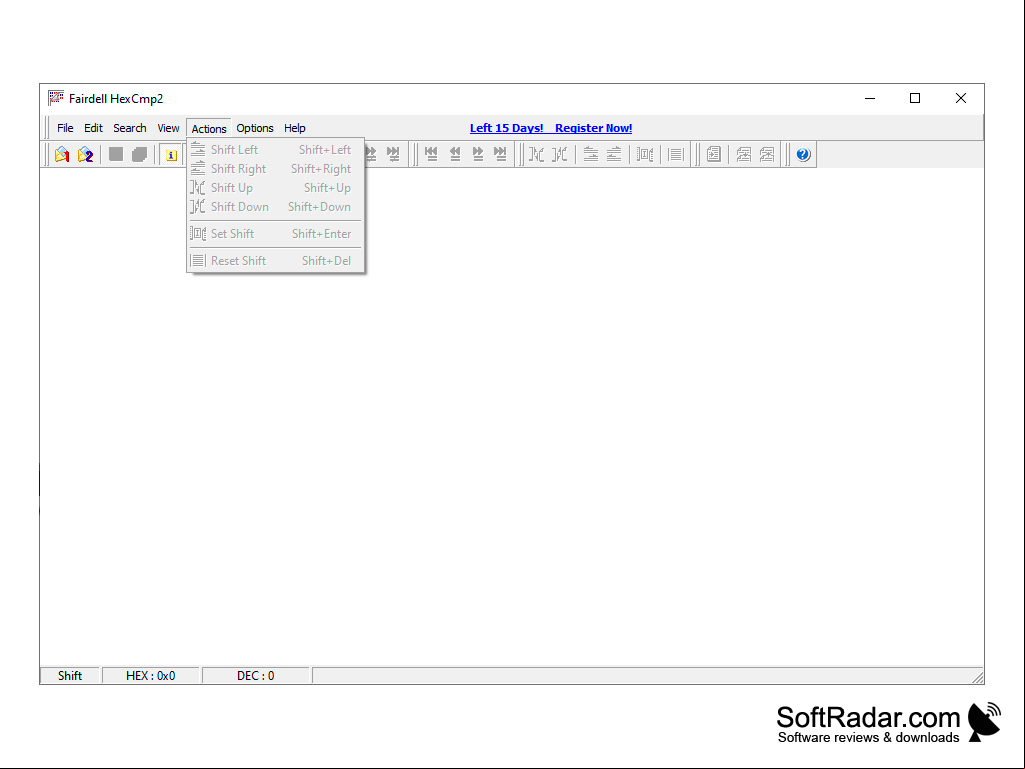This screenshot has width=1025, height=769.
Task: Jump to first difference icon after toolbar separator
Action: 431,154
